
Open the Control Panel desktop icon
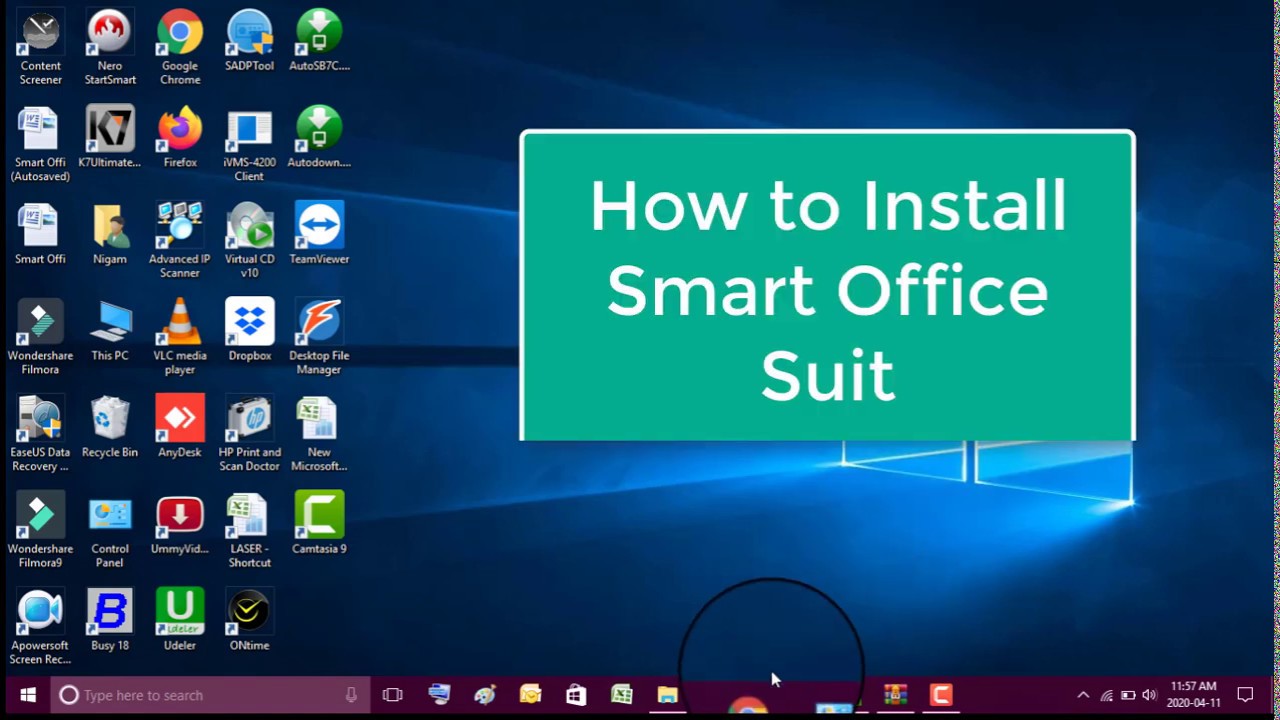(110, 531)
